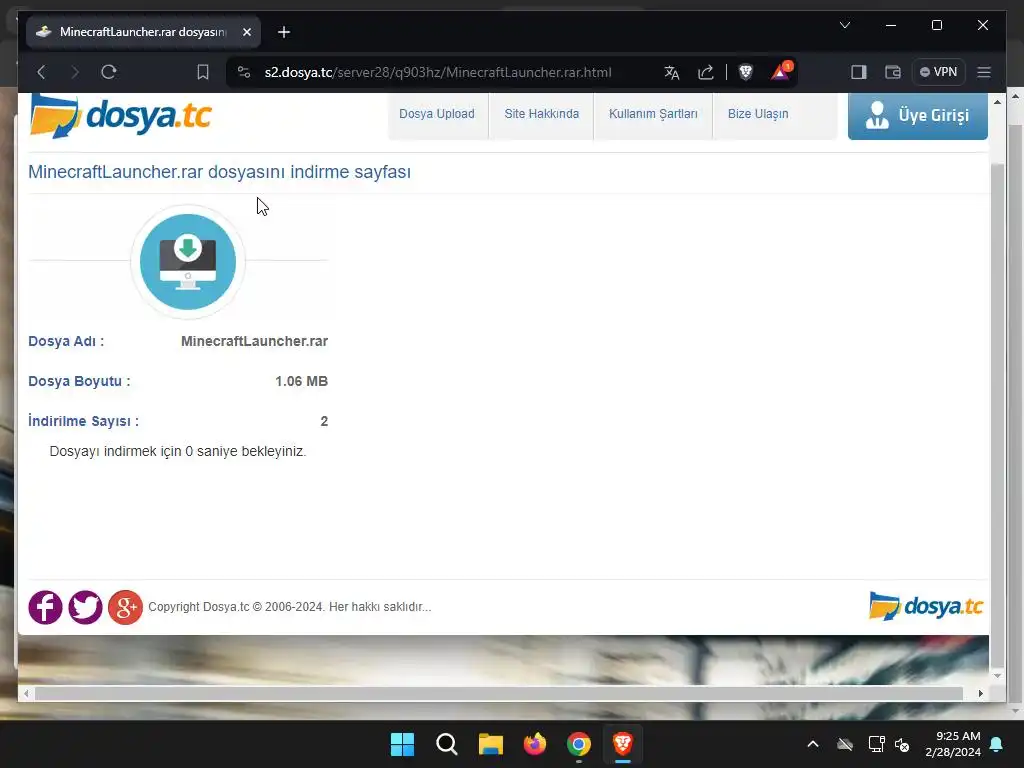Click the download count value 2
Image resolution: width=1024 pixels, height=768 pixels.
(324, 421)
